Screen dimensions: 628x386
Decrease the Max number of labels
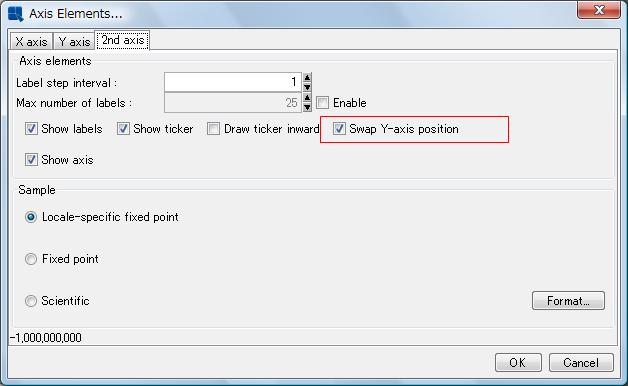[307, 107]
